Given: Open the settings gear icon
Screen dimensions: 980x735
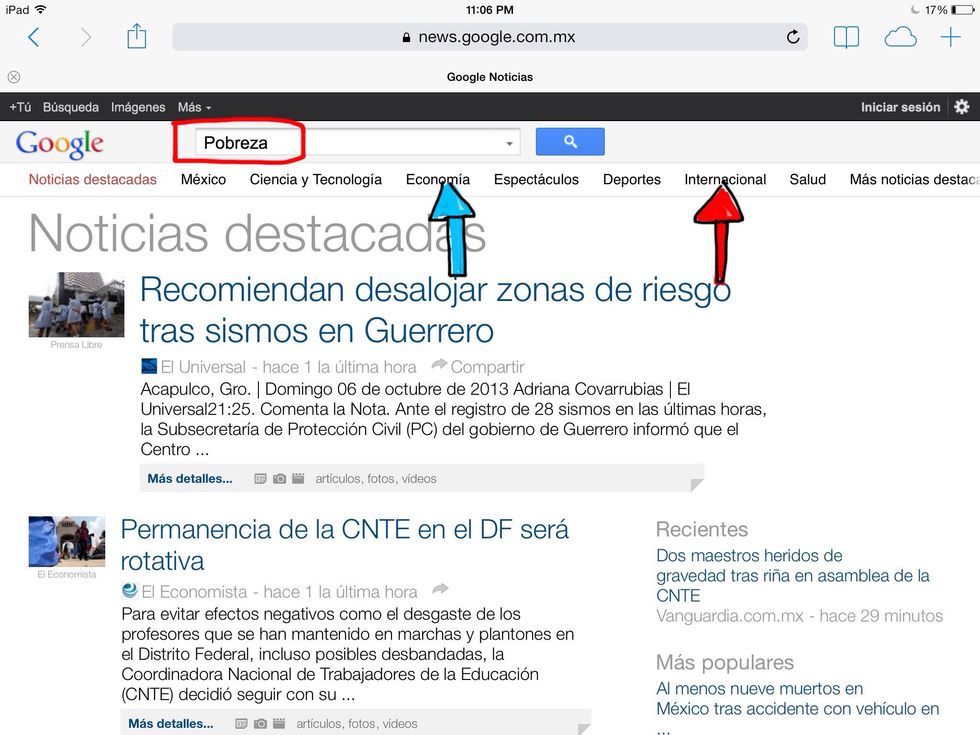Looking at the screenshot, I should 961,107.
